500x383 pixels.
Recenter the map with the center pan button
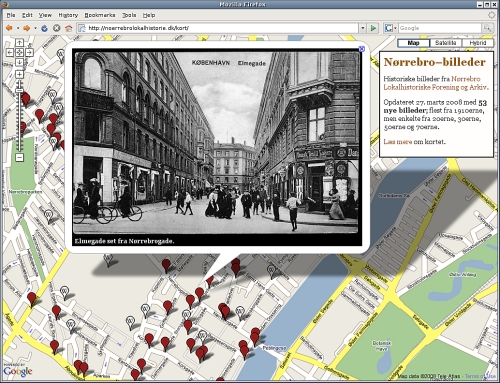tap(19, 52)
